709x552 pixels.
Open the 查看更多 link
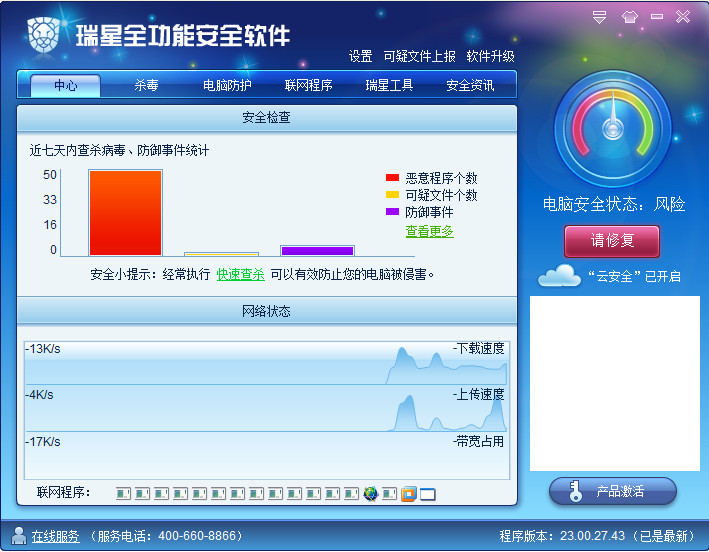[429, 231]
